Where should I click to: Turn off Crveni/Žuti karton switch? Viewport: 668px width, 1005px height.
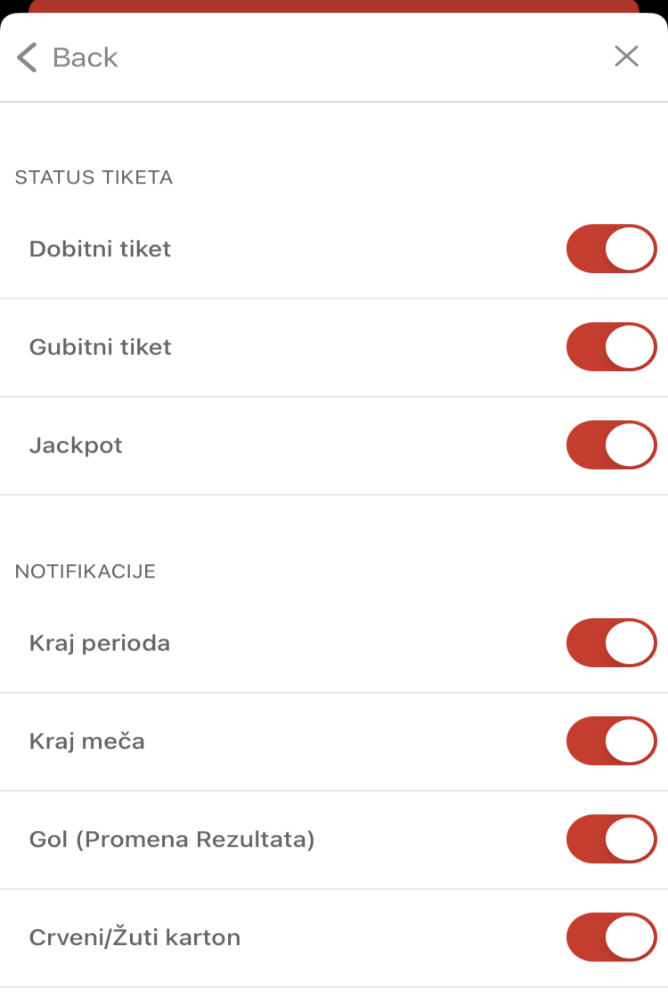[612, 937]
